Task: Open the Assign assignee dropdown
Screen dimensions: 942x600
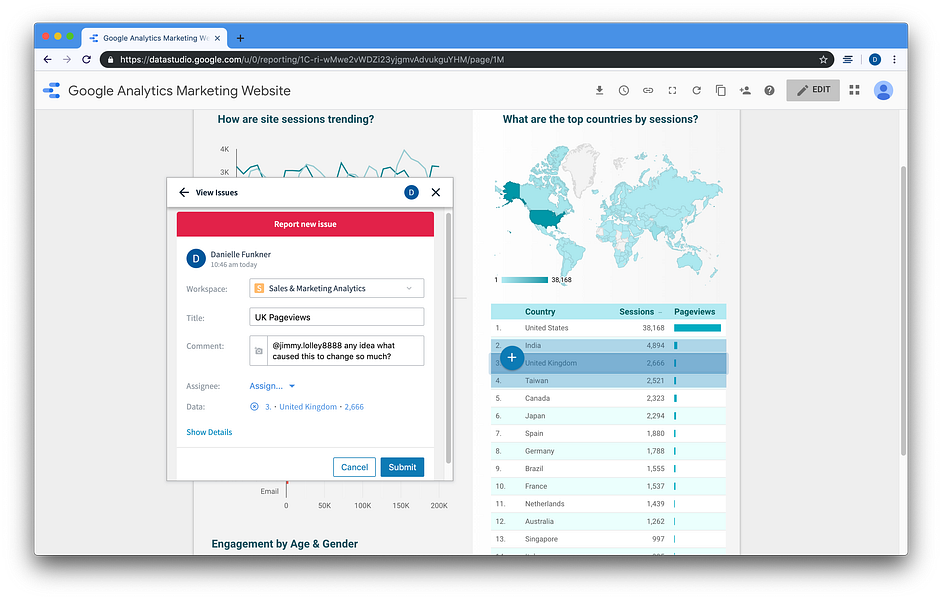Action: (x=272, y=386)
